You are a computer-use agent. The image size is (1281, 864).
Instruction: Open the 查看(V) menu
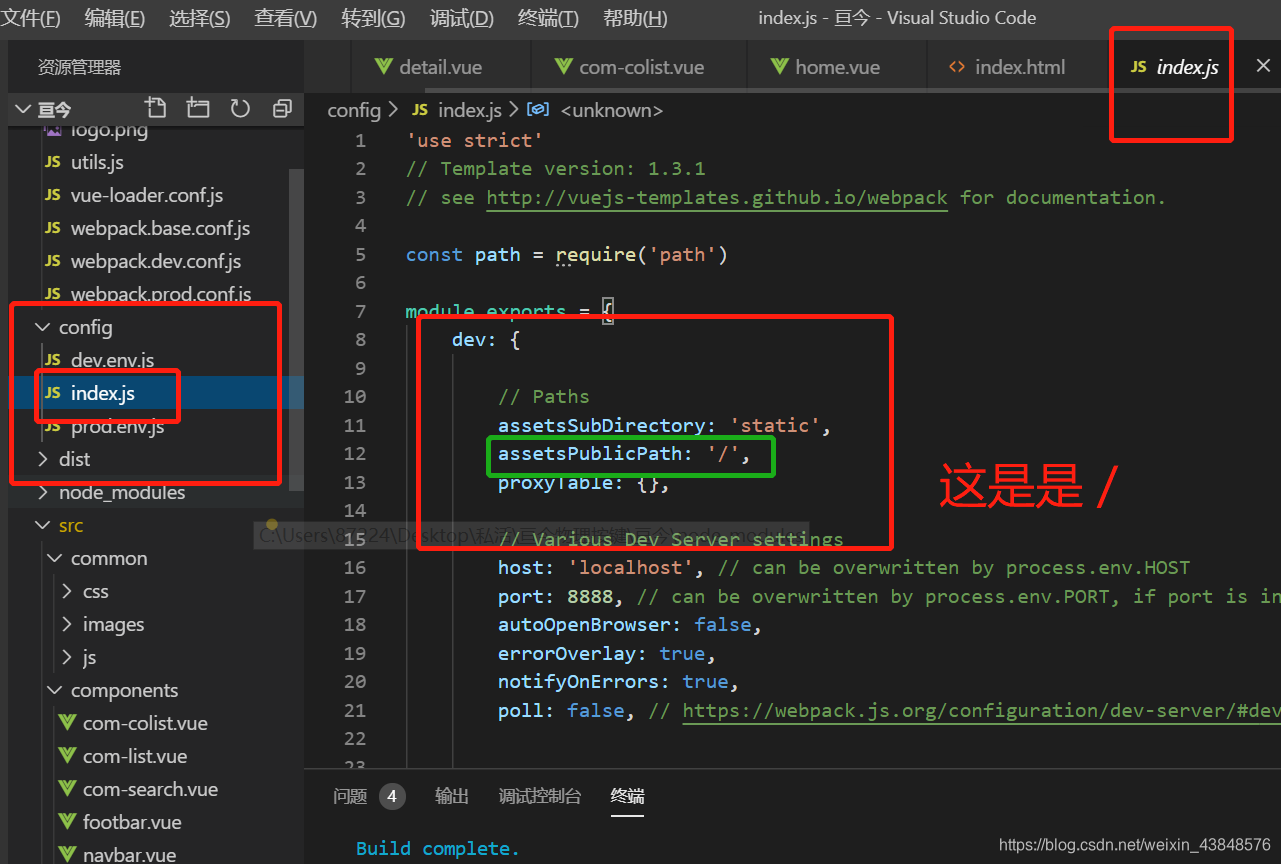(x=285, y=18)
